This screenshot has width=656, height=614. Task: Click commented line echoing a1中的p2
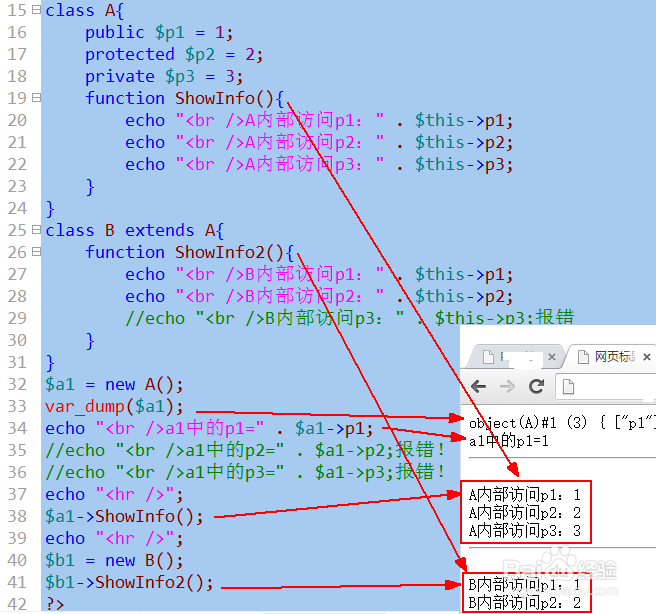pos(245,450)
